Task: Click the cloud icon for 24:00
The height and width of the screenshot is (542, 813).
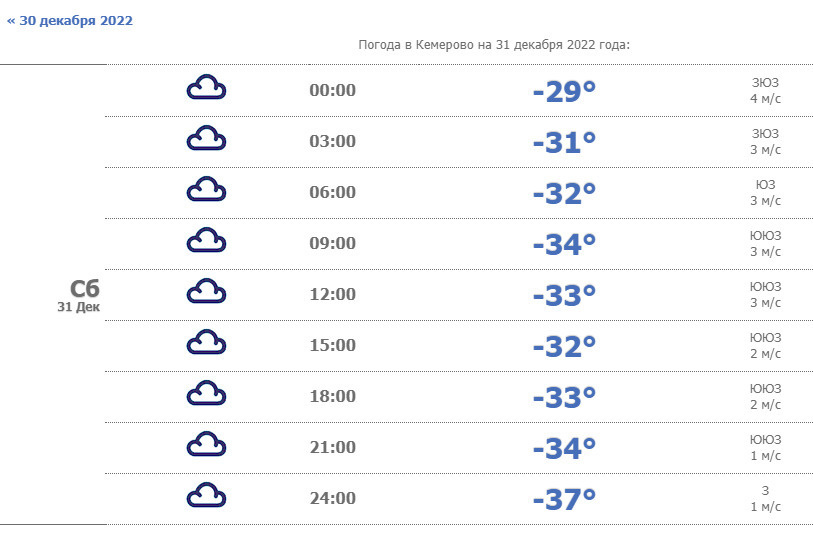Action: 206,497
